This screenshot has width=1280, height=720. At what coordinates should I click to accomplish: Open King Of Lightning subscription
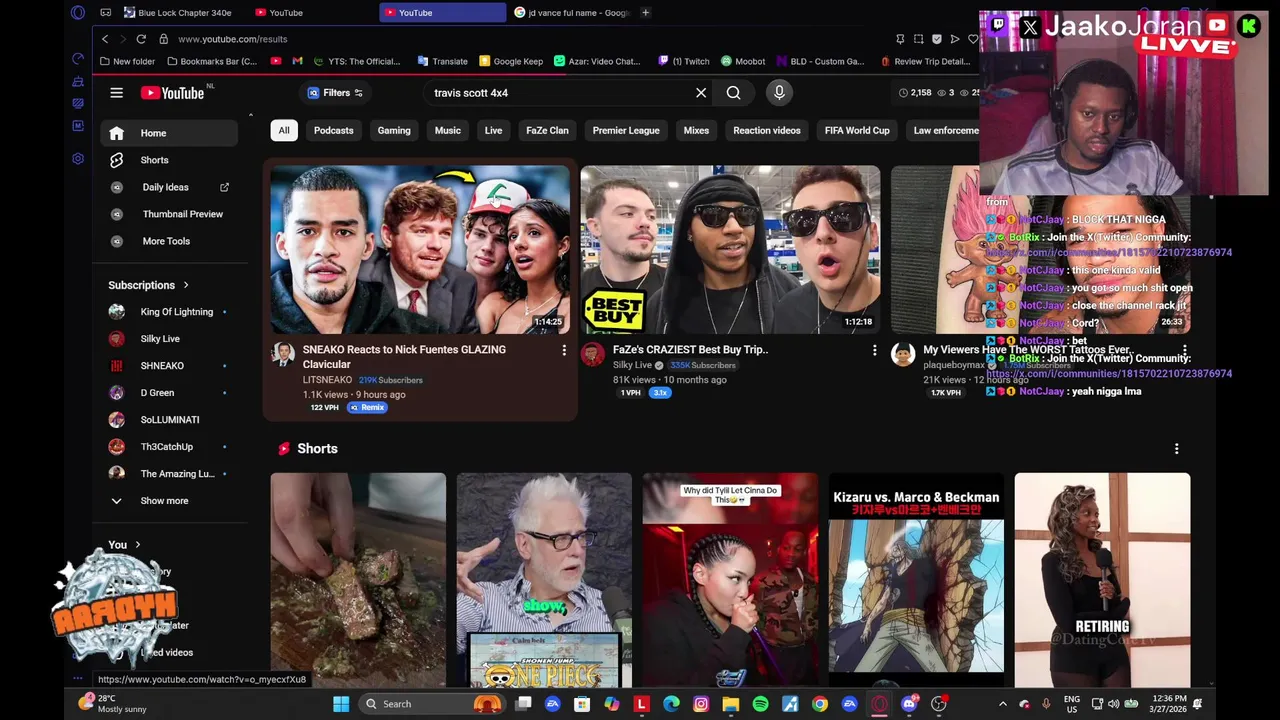click(x=169, y=312)
